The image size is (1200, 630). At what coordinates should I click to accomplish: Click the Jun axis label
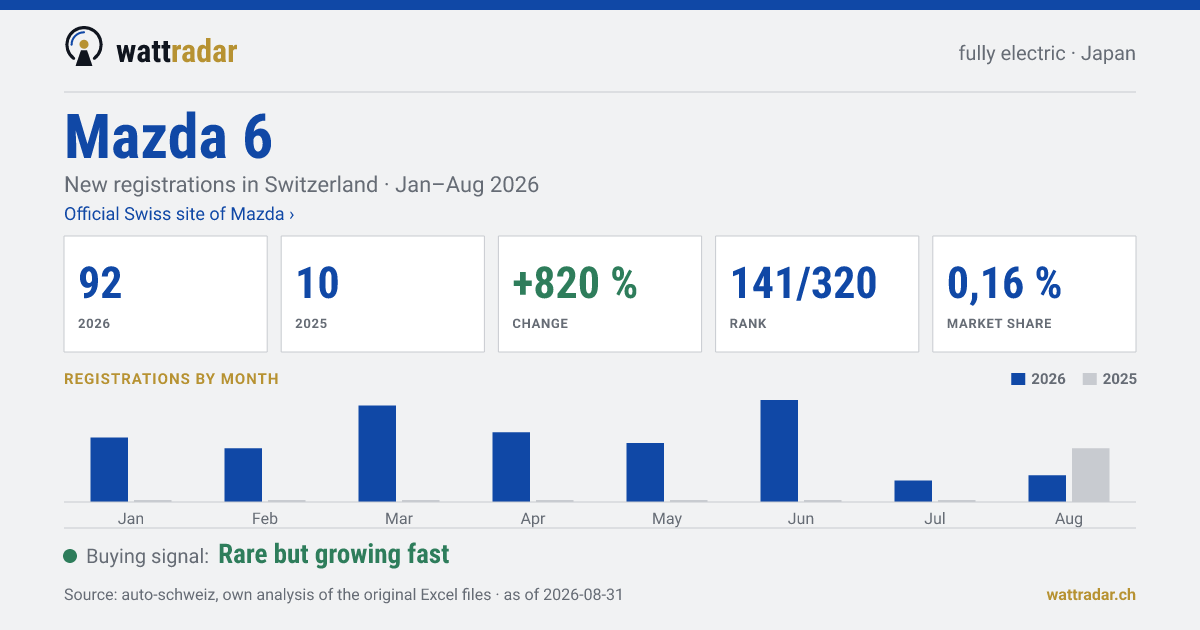801,519
